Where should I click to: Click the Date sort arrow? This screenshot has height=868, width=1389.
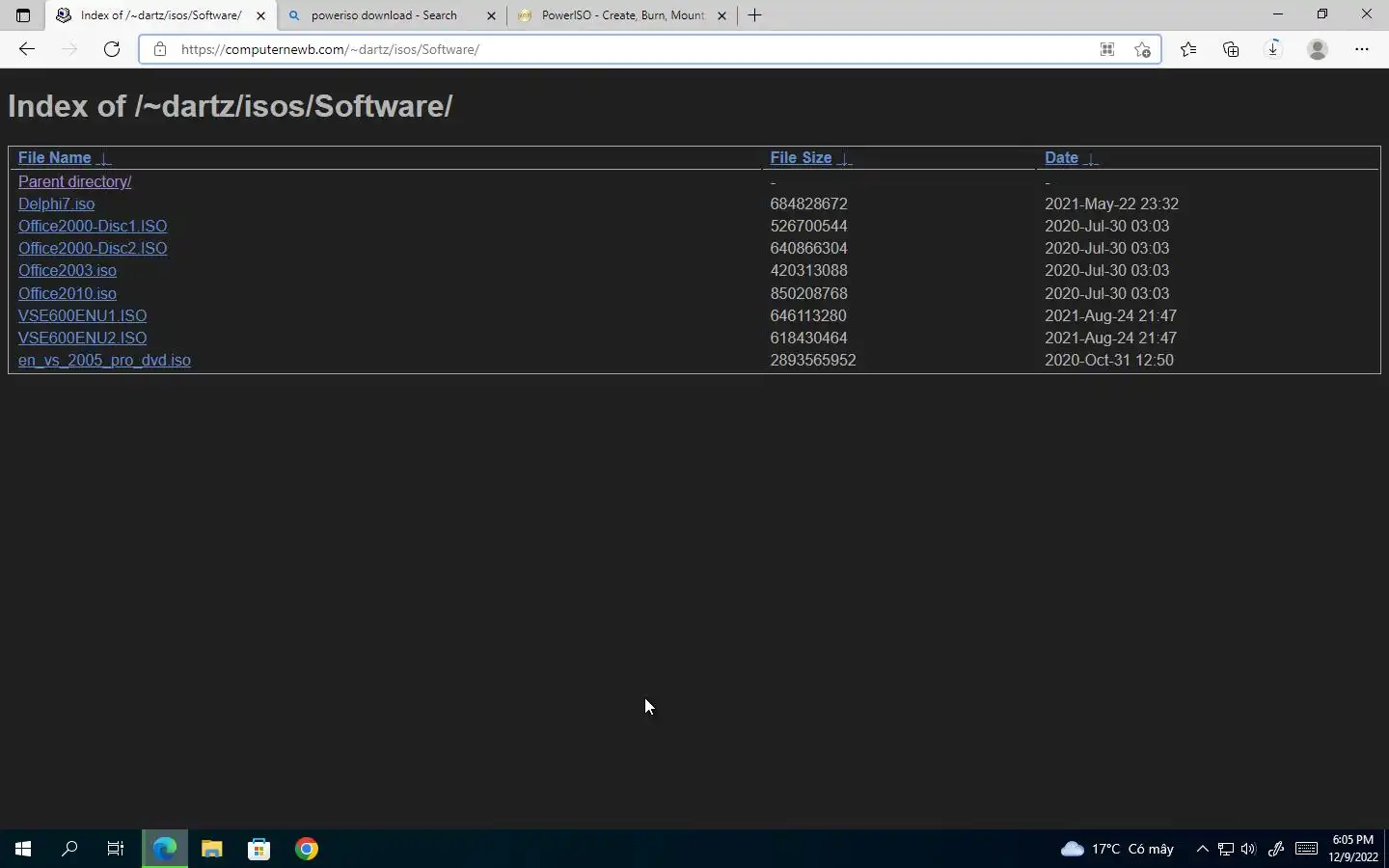click(x=1091, y=159)
